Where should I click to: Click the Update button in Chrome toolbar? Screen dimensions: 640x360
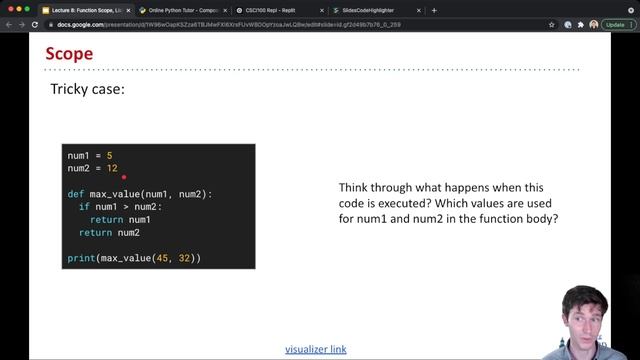click(618, 25)
